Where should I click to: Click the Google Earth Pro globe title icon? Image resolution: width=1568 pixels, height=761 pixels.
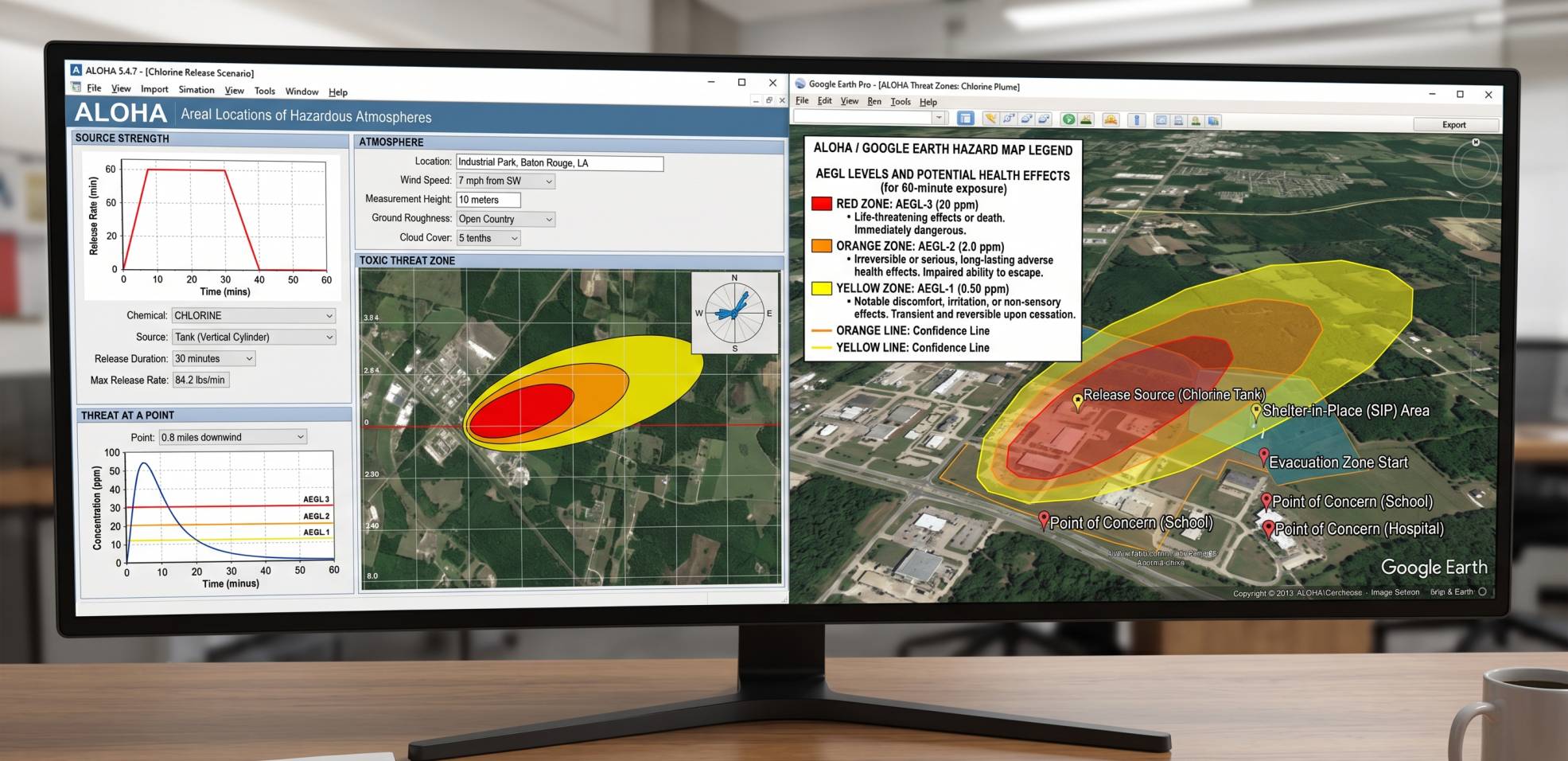(x=800, y=84)
